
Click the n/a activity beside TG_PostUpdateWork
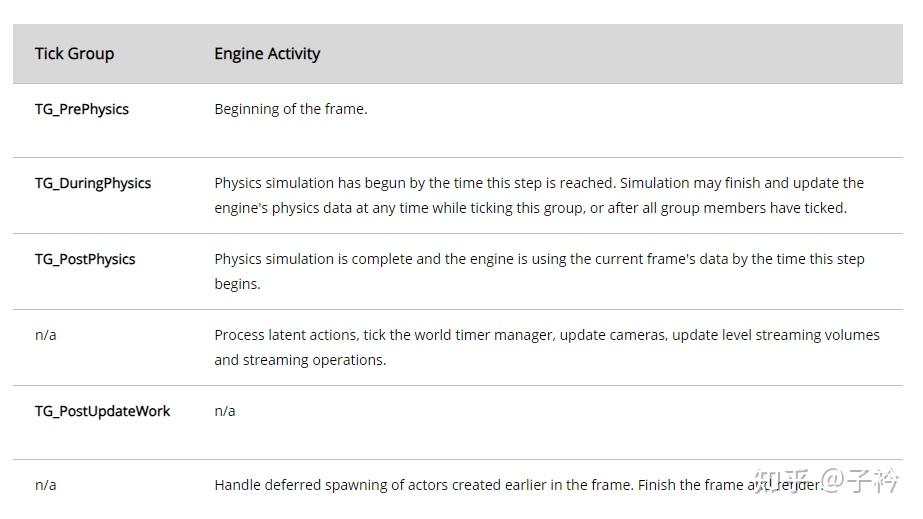coord(225,411)
